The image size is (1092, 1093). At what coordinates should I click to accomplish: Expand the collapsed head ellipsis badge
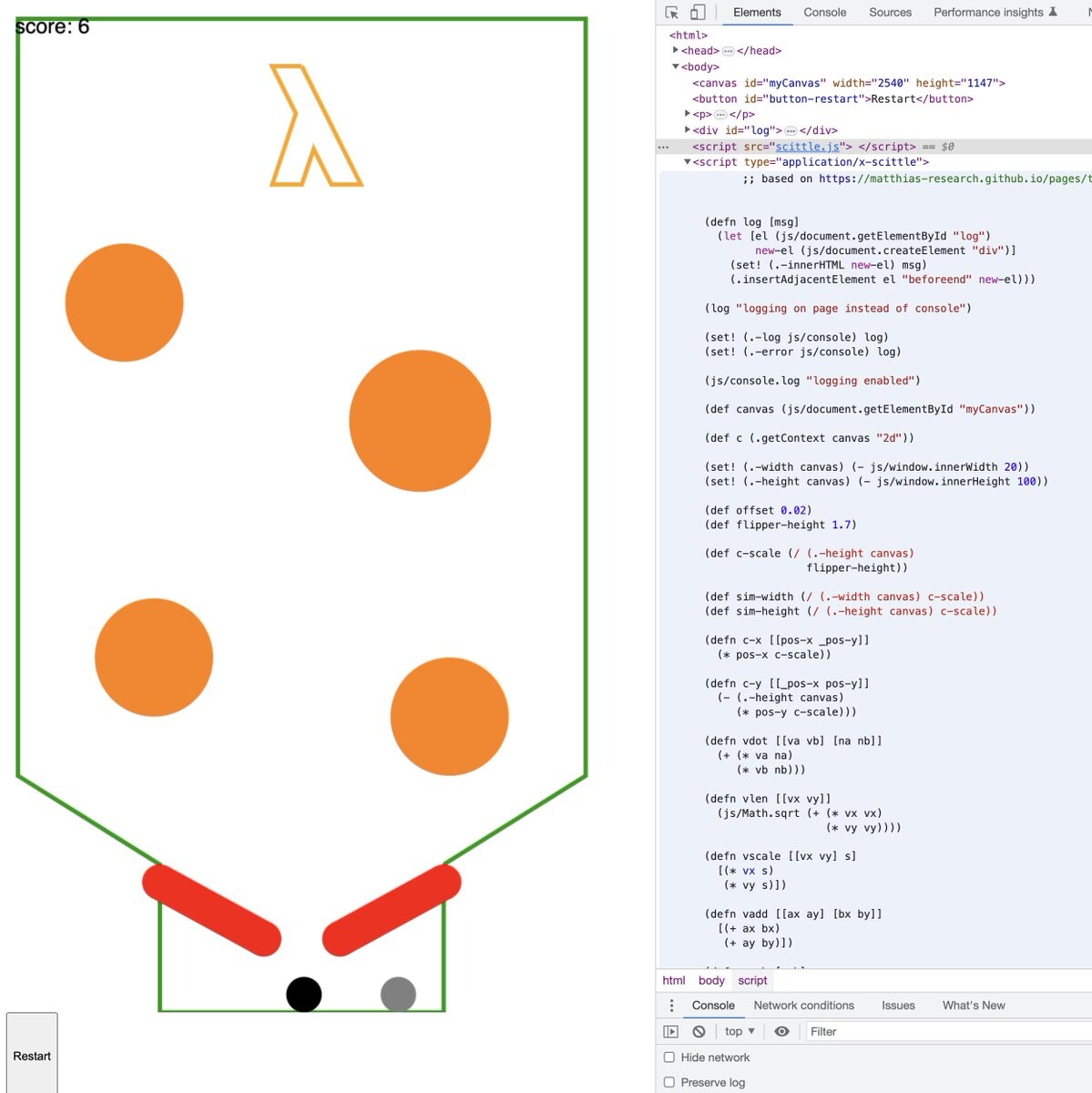[x=728, y=51]
